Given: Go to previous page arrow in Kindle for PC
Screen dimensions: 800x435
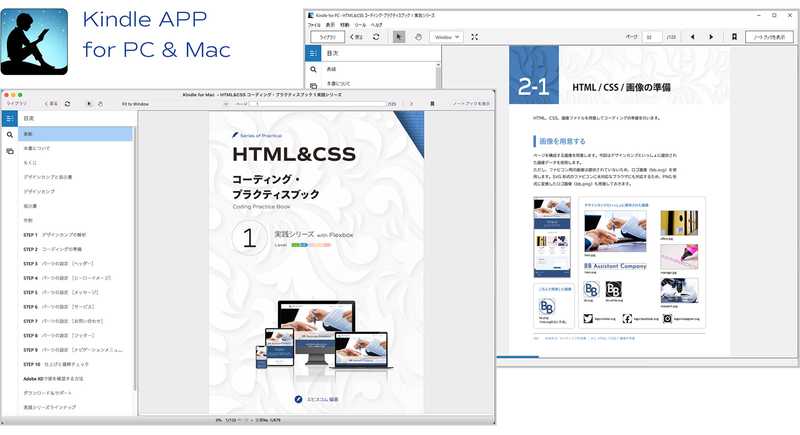Looking at the screenshot, I should [692, 37].
